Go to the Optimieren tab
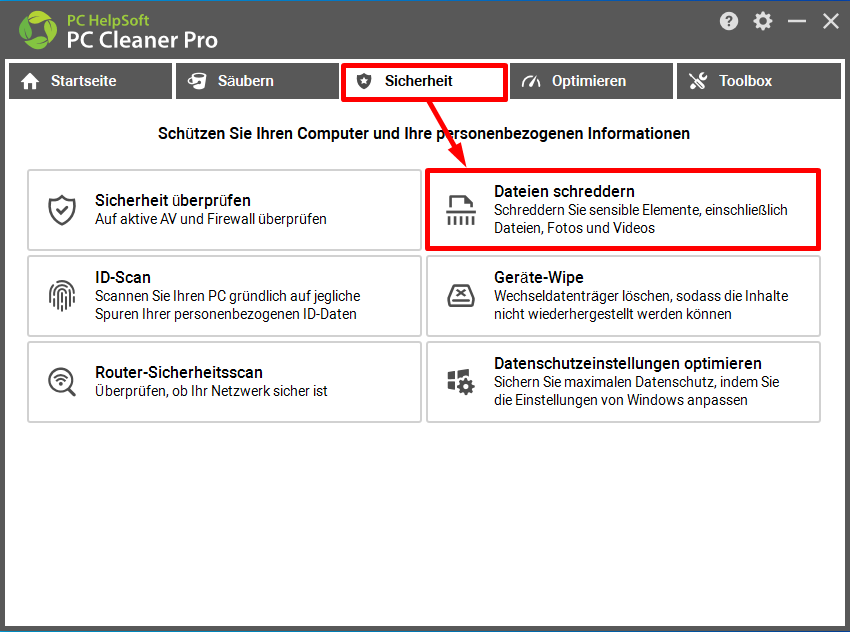This screenshot has width=850, height=632. coord(591,81)
